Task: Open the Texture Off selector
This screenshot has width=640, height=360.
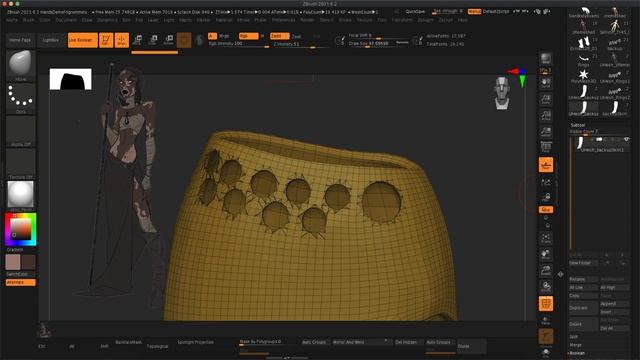Action: click(20, 164)
